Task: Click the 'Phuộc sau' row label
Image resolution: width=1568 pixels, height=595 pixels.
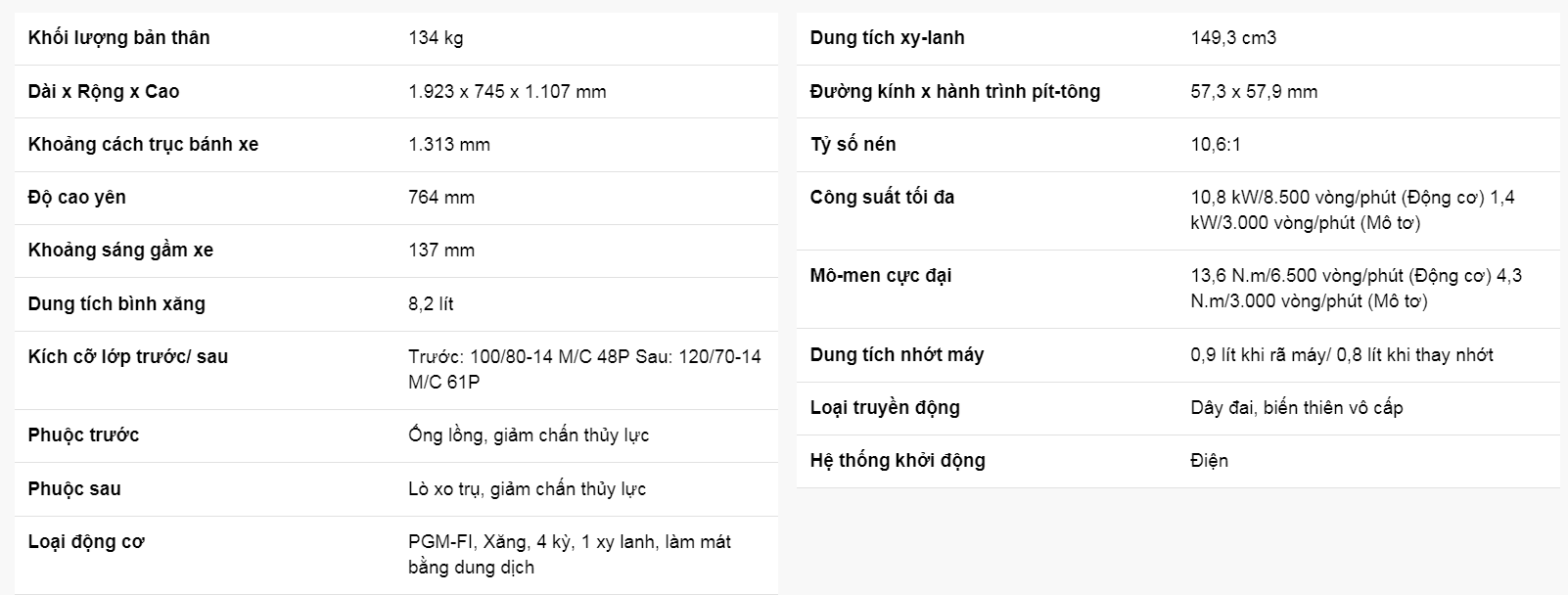Action: (74, 488)
